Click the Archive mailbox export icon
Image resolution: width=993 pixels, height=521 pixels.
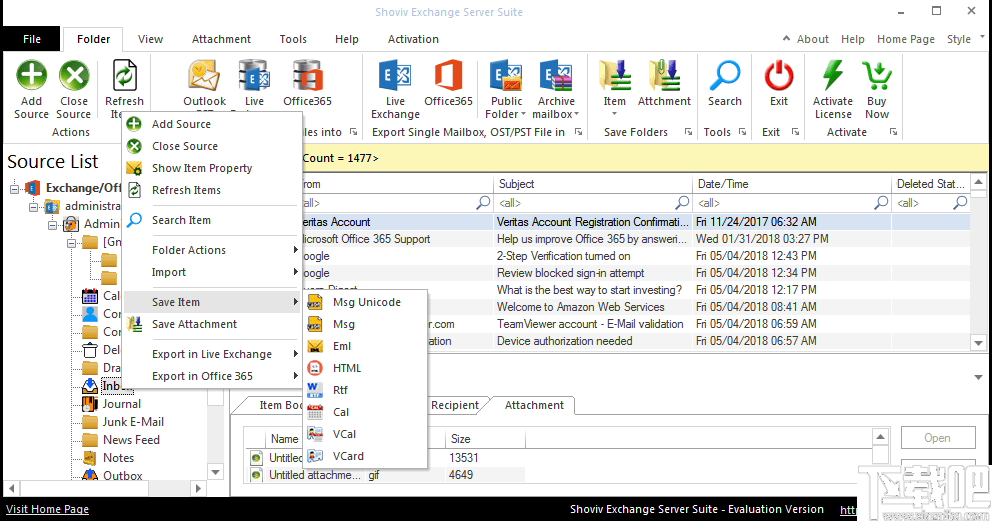[556, 76]
